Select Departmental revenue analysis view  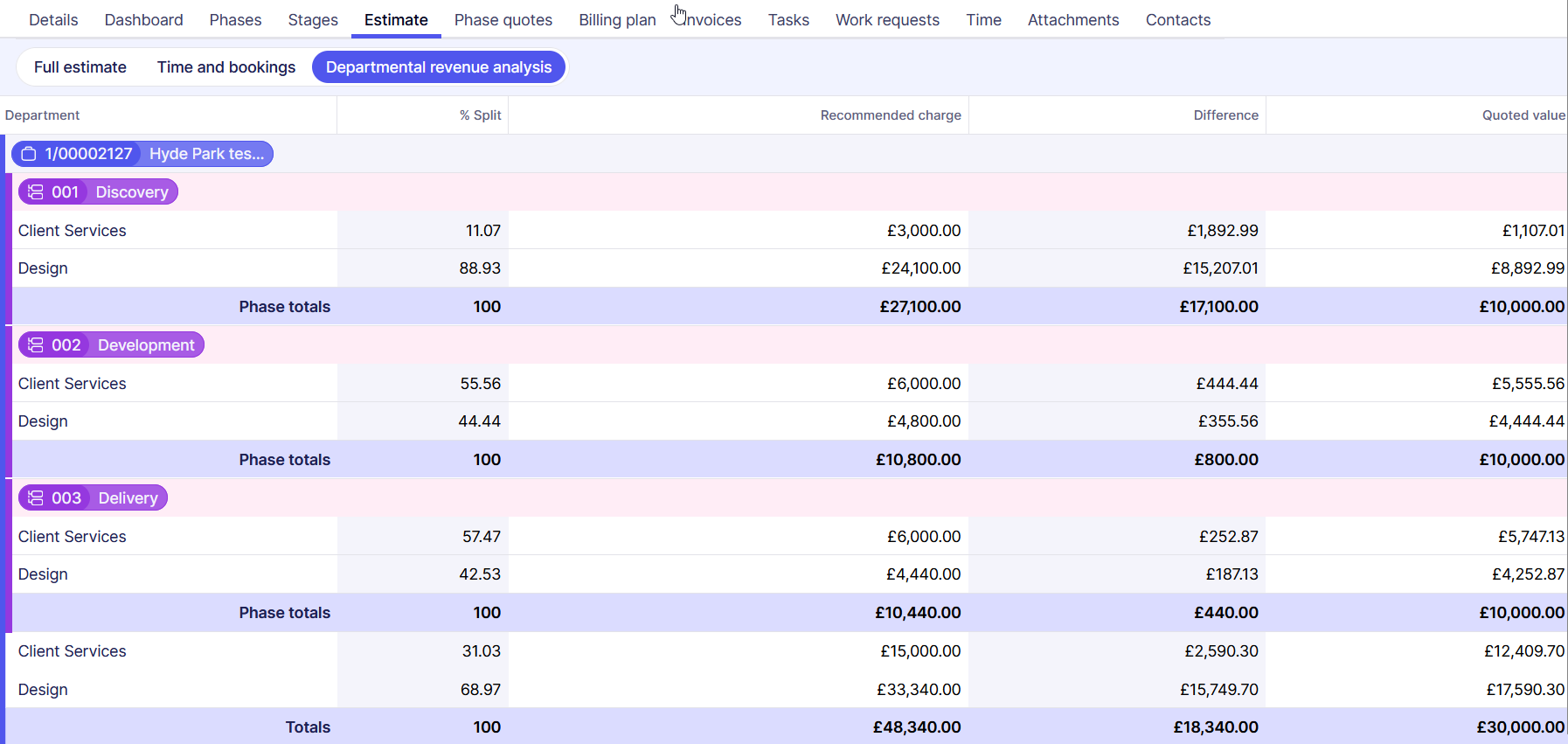(439, 67)
